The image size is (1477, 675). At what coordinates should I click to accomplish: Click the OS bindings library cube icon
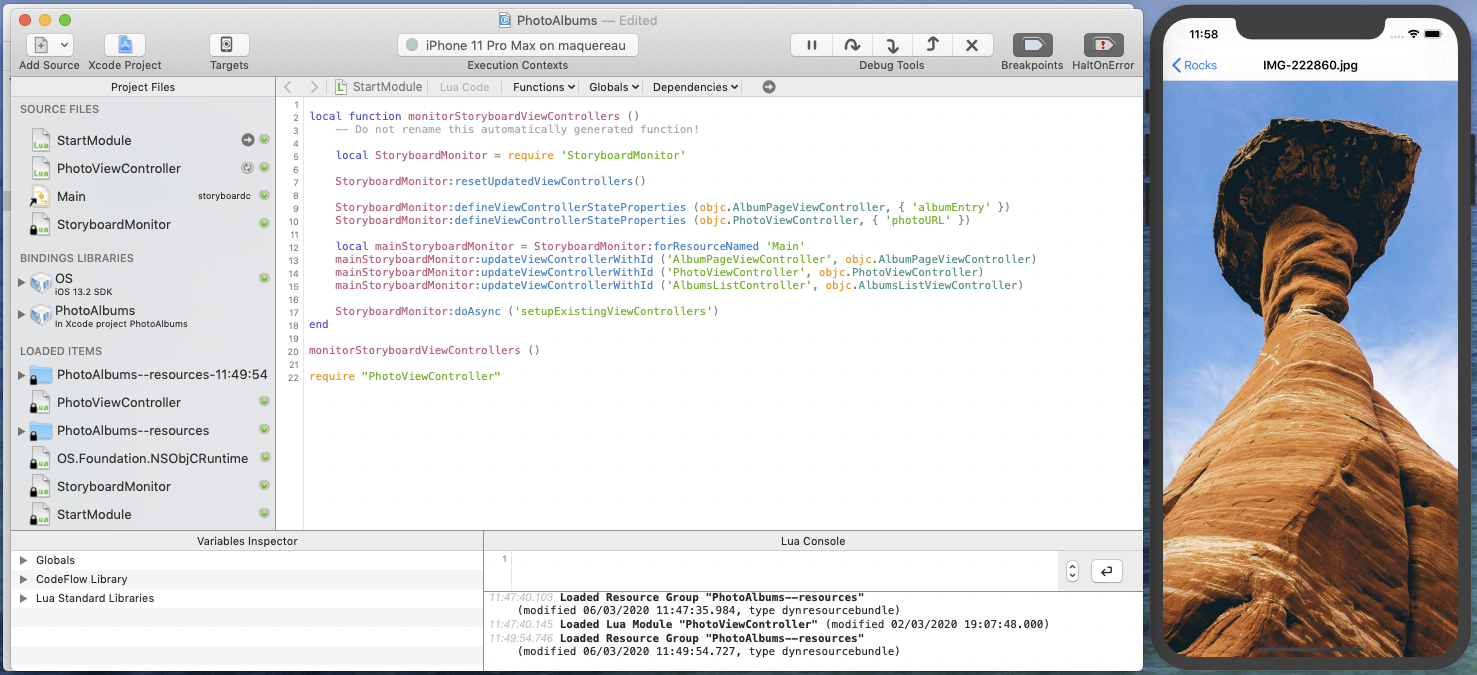tap(41, 284)
